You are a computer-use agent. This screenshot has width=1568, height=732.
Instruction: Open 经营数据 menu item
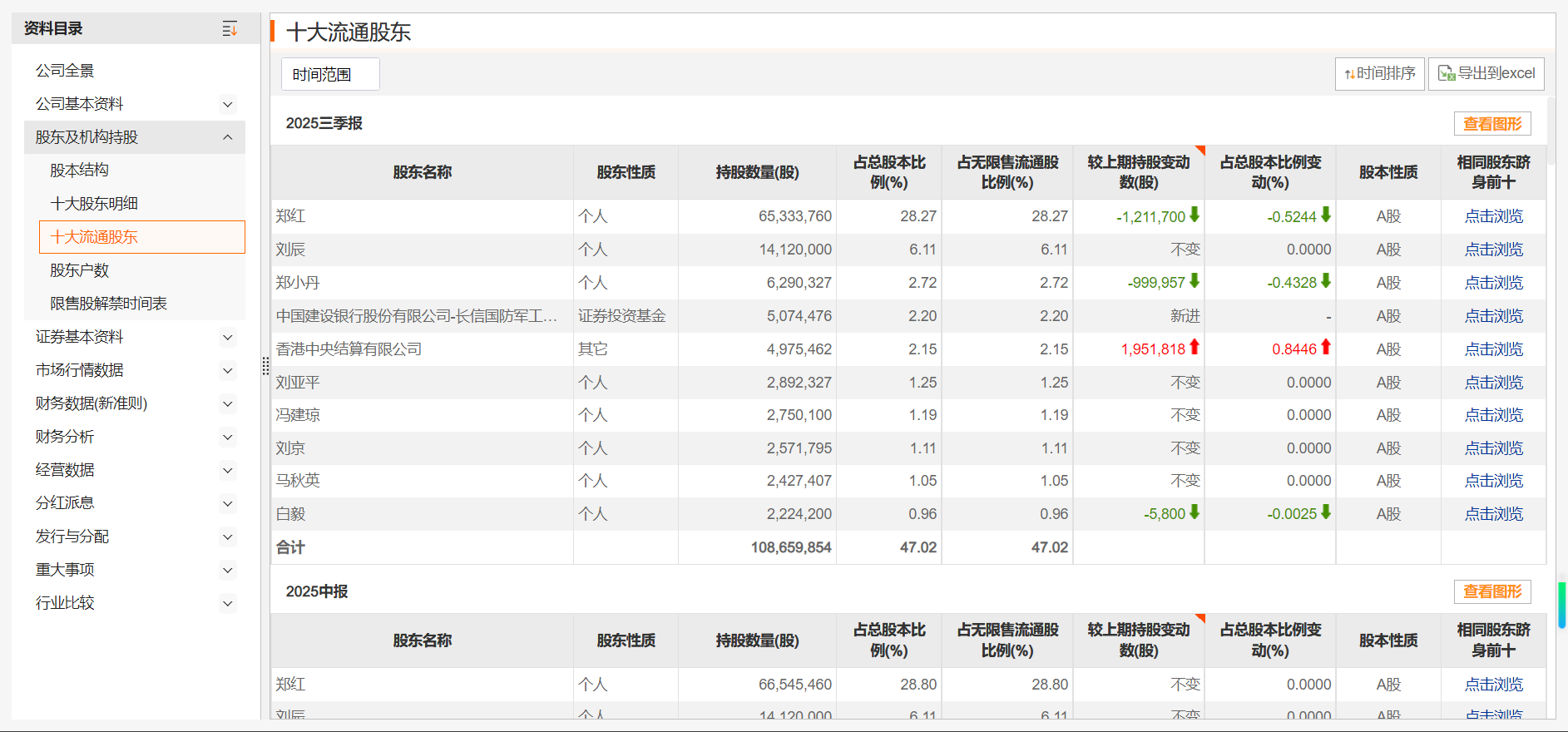[65, 470]
